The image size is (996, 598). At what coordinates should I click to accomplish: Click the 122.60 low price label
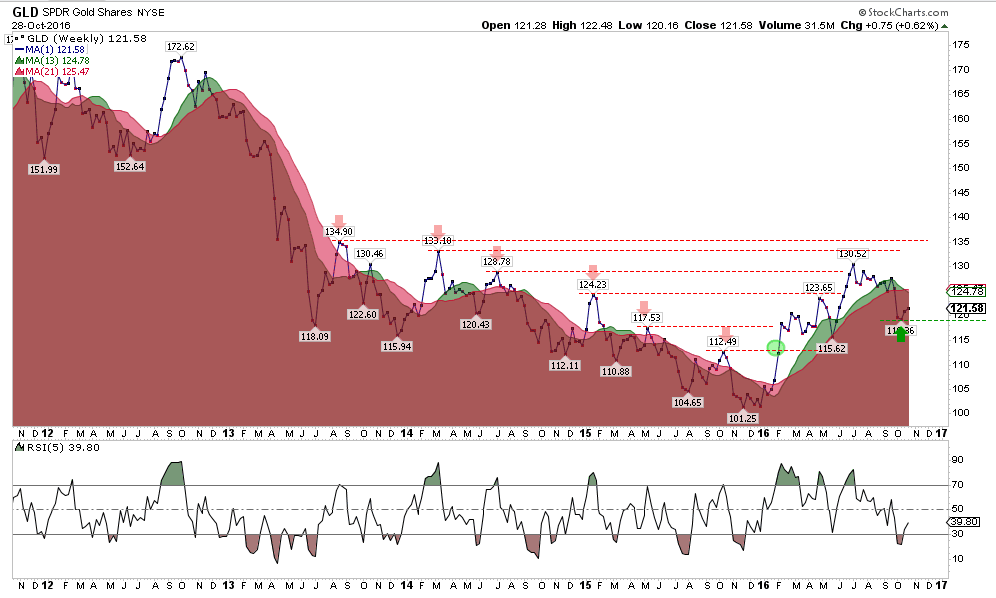click(363, 314)
